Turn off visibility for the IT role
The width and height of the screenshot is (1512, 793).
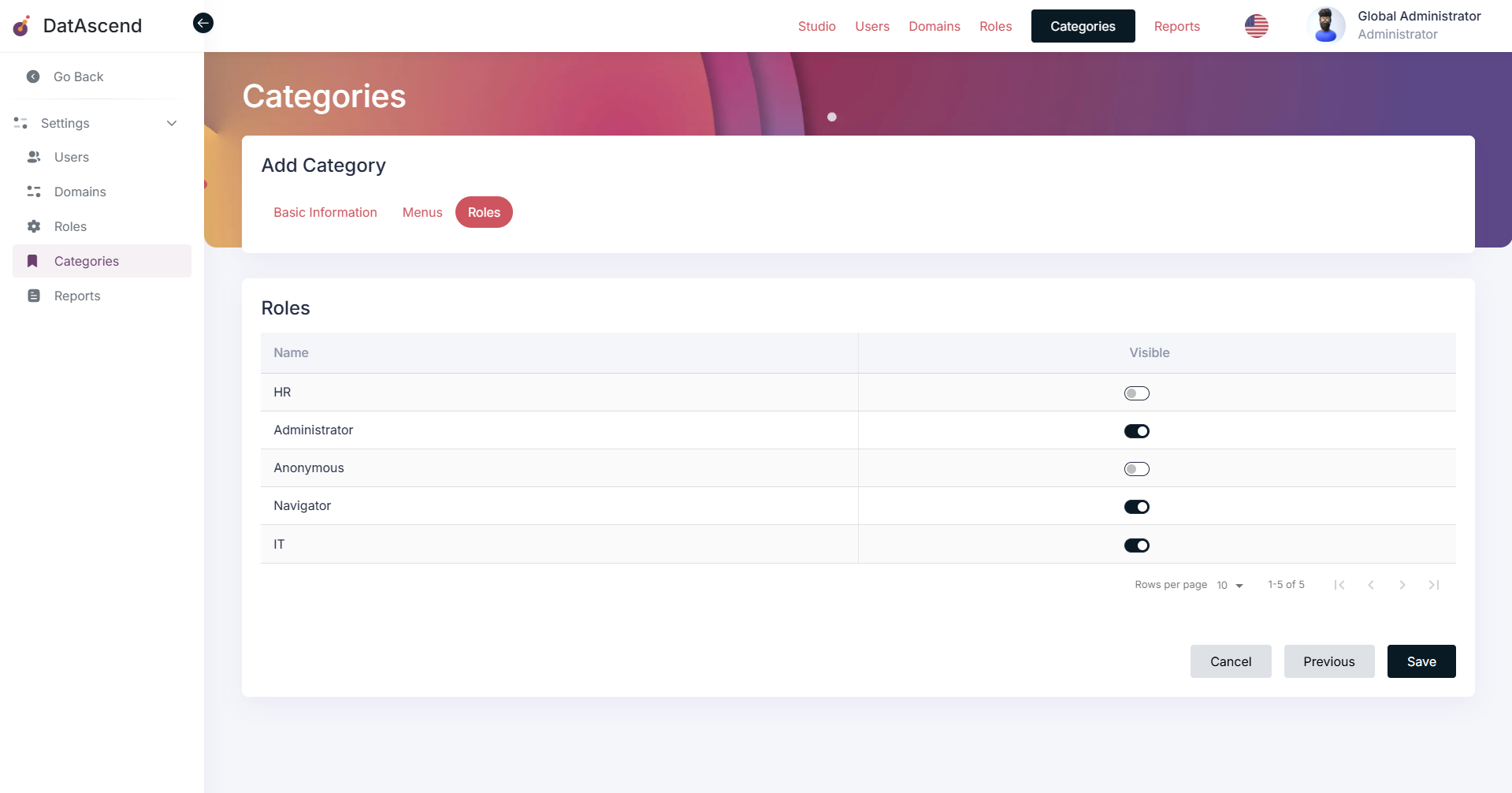click(1136, 545)
